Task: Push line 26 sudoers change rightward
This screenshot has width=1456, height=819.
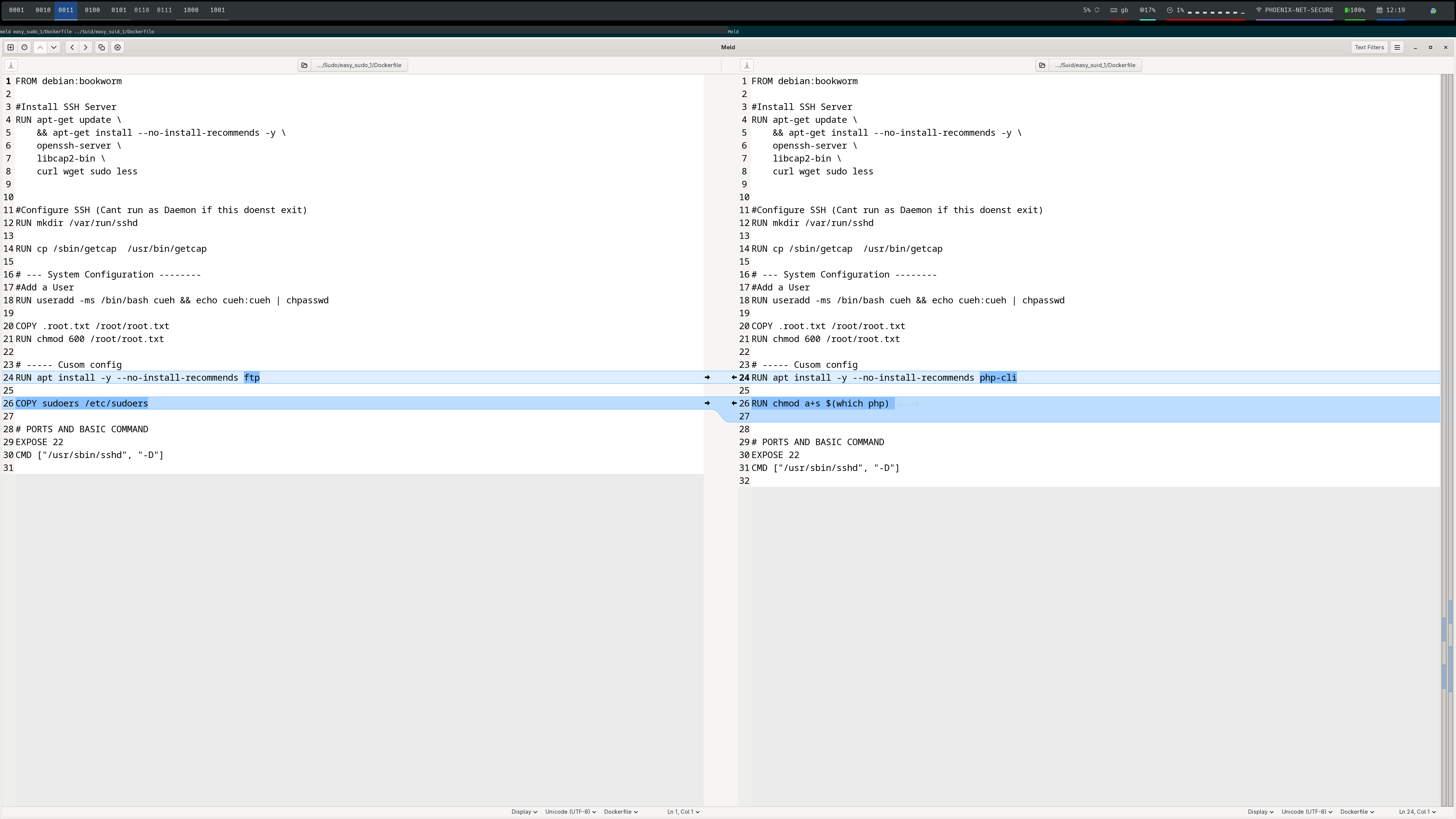Action: click(707, 403)
